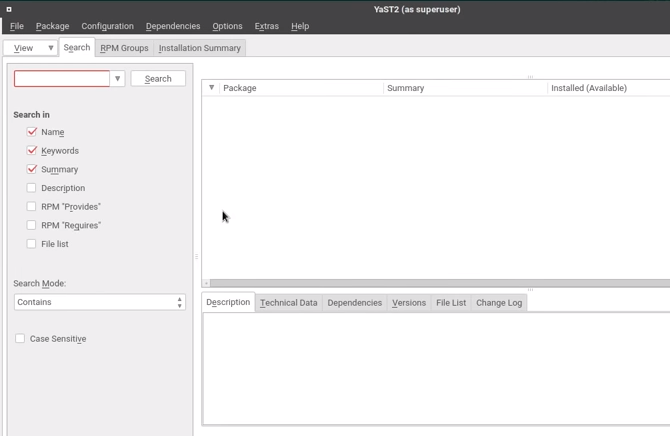Open the search history dropdown arrow
The image size is (670, 436).
click(x=117, y=79)
